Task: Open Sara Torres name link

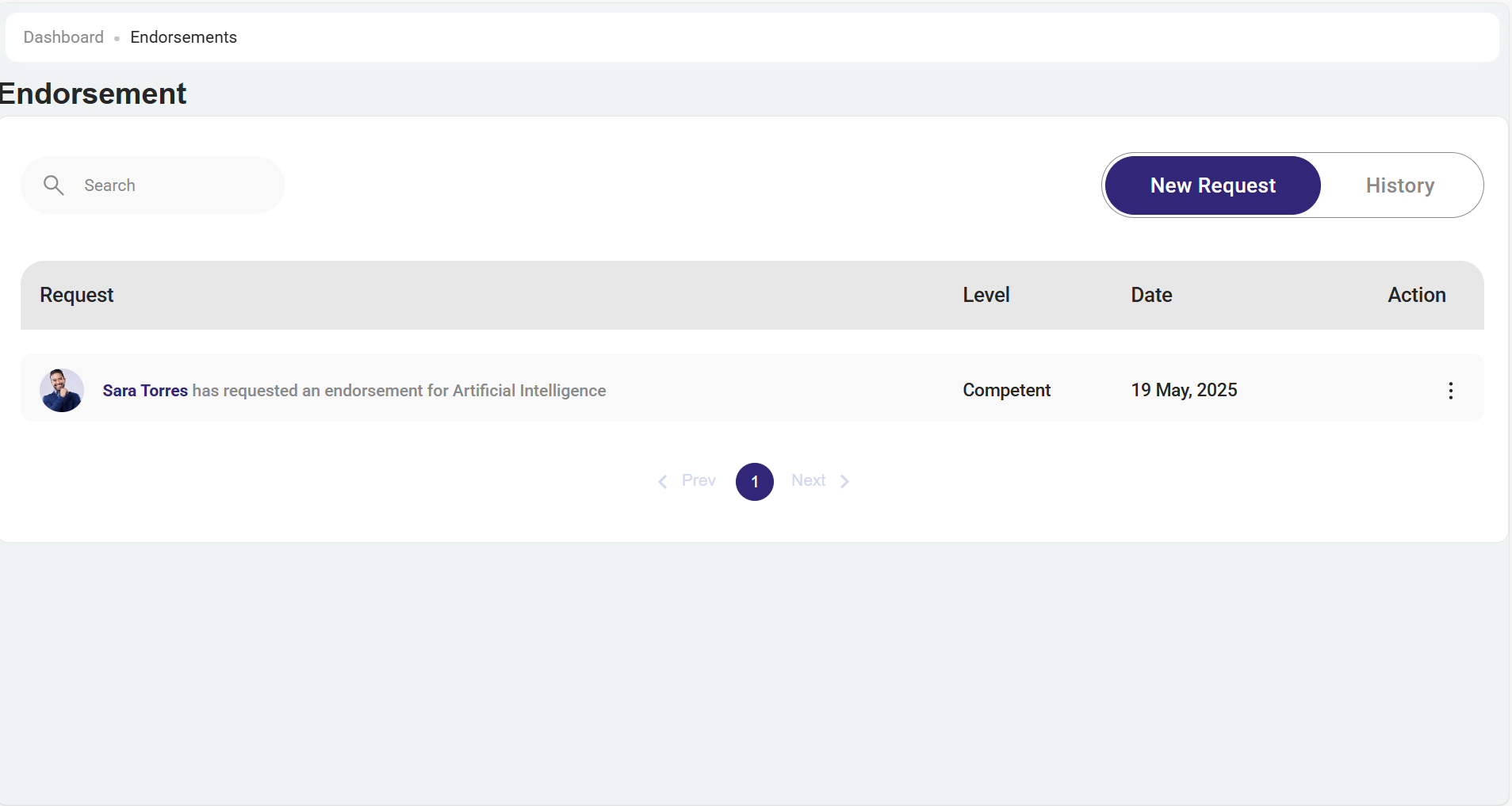Action: pos(145,391)
